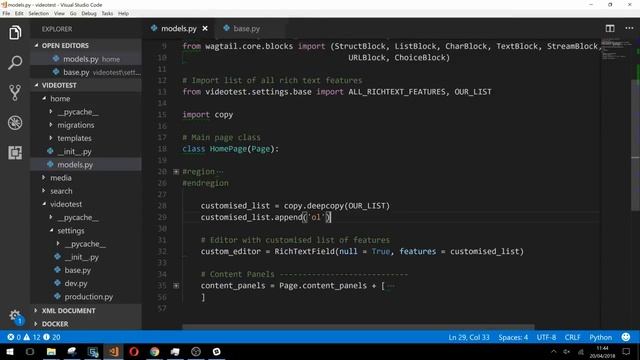Select models.py in the home folder tree
Screen dimensions: 640x360
click(x=86, y=164)
